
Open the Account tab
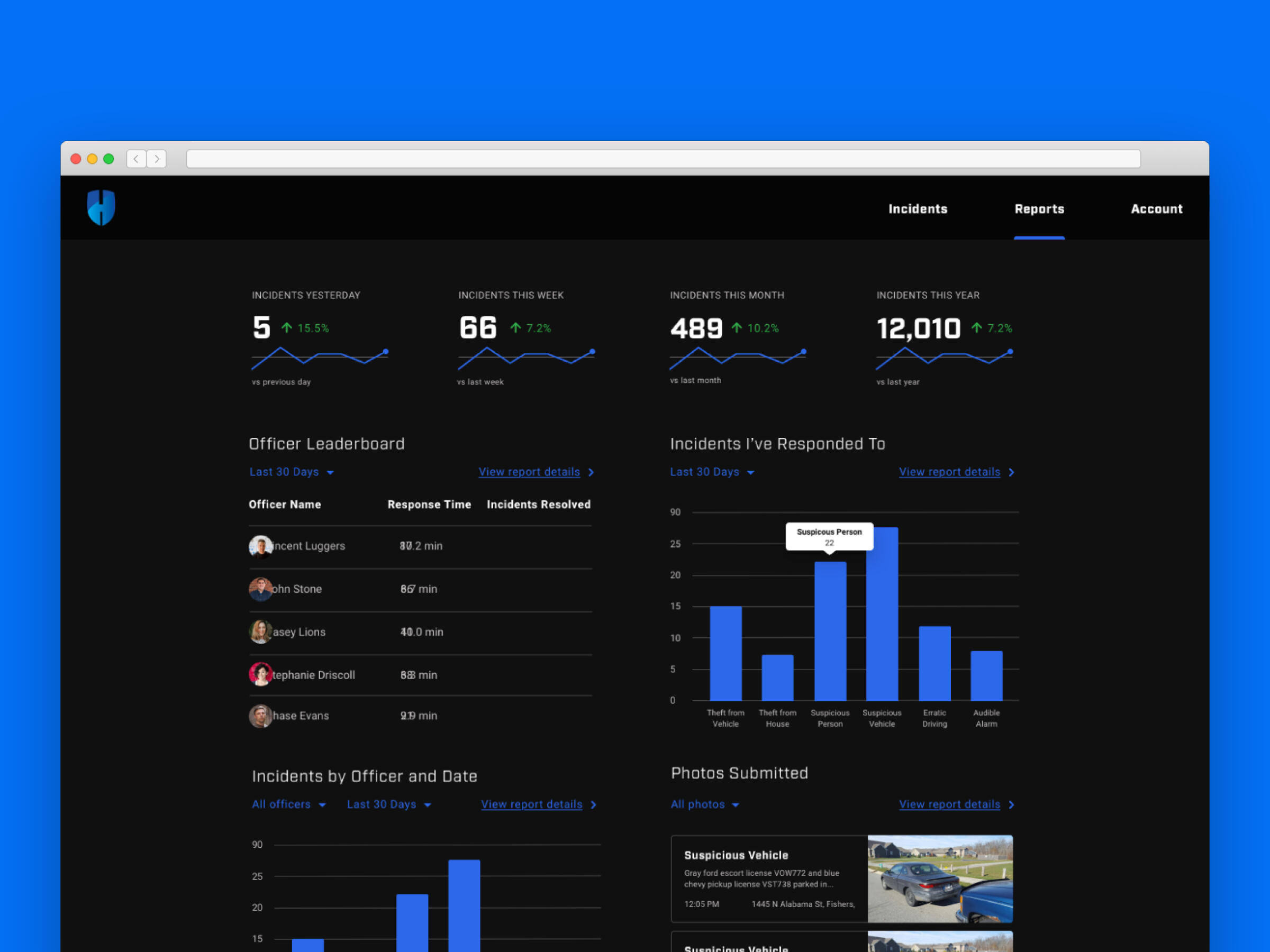(1156, 209)
